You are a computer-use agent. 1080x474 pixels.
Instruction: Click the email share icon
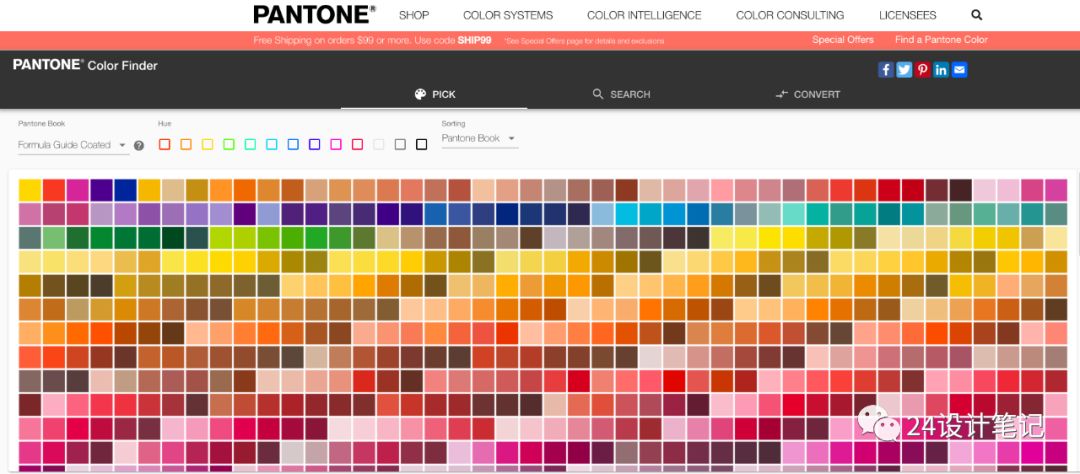tap(960, 69)
